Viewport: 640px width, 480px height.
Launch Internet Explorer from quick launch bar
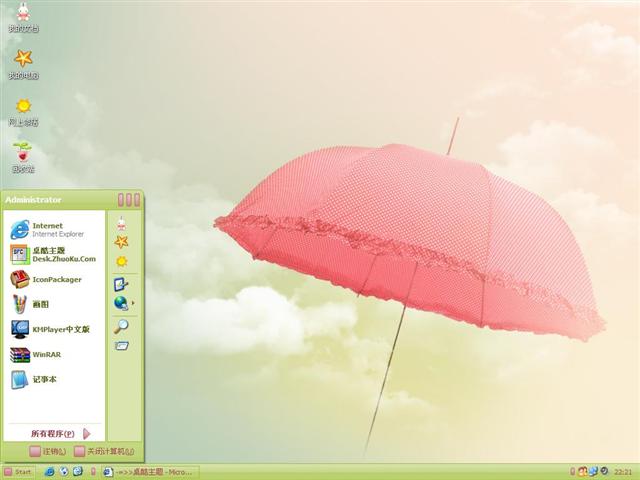coord(49,472)
